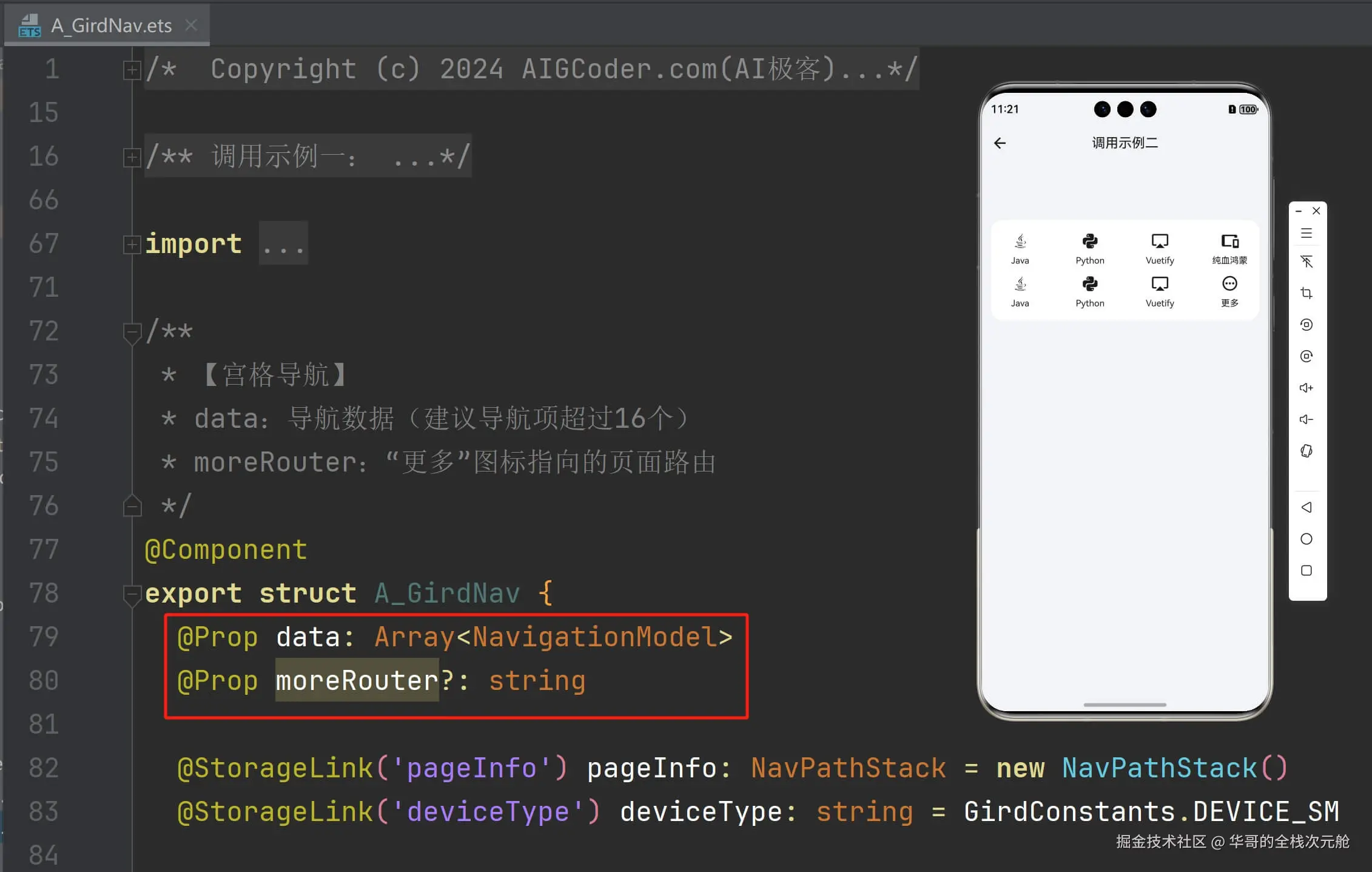The image size is (1372, 872).
Task: Tap the back arrow in emulator header
Action: (1000, 143)
